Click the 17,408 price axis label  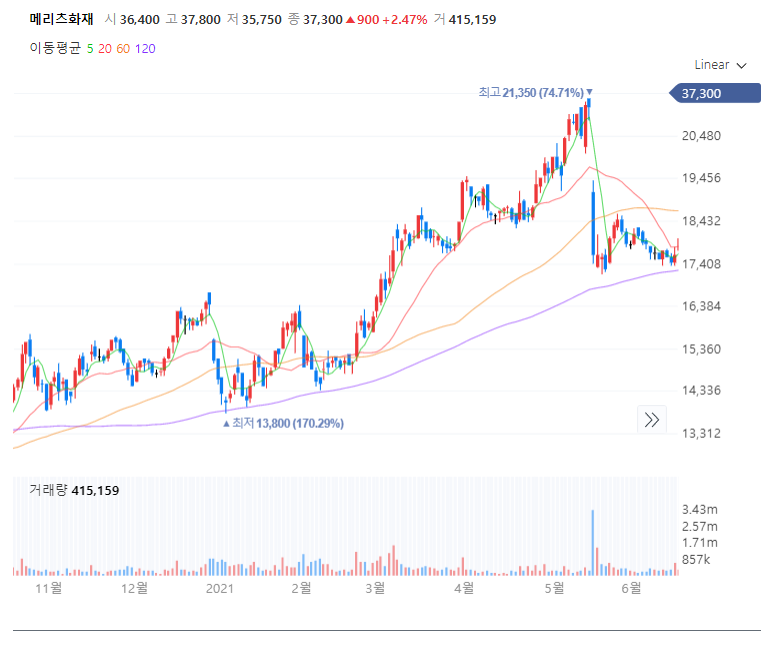pos(701,264)
